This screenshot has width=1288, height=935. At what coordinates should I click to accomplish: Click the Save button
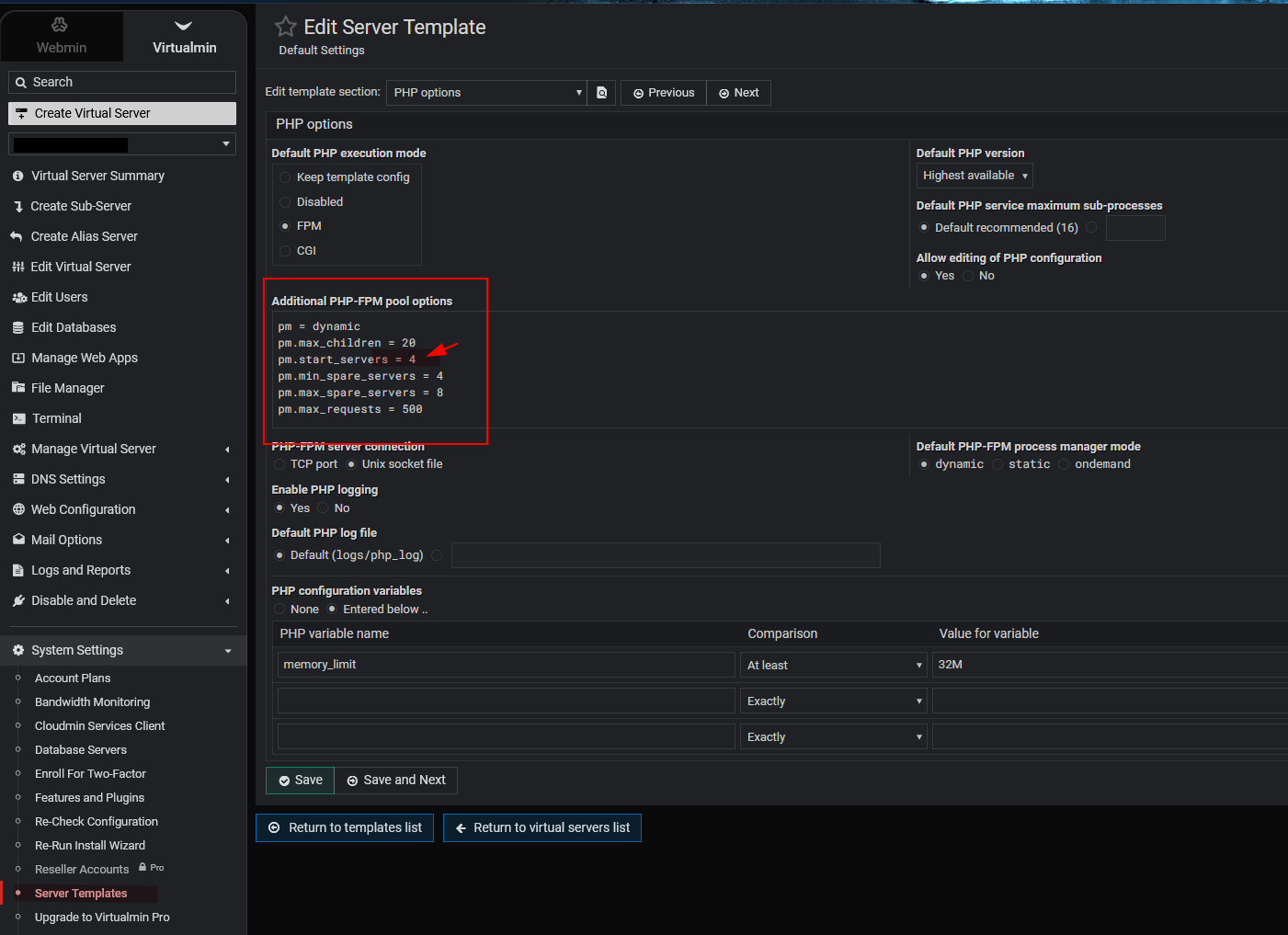300,780
